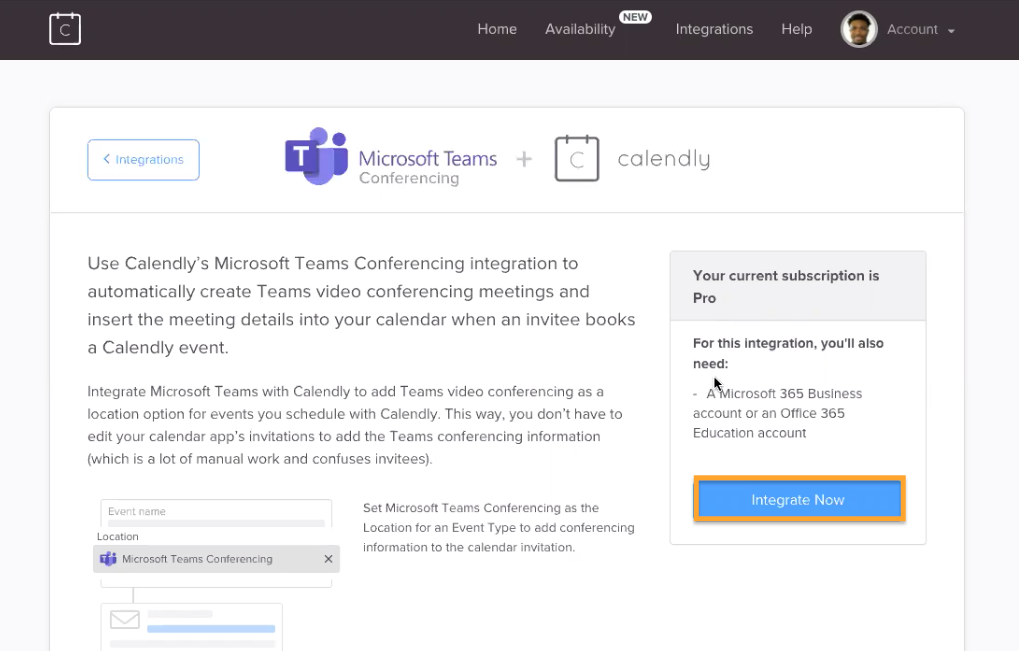Click the Microsoft Teams logo icon

point(316,157)
